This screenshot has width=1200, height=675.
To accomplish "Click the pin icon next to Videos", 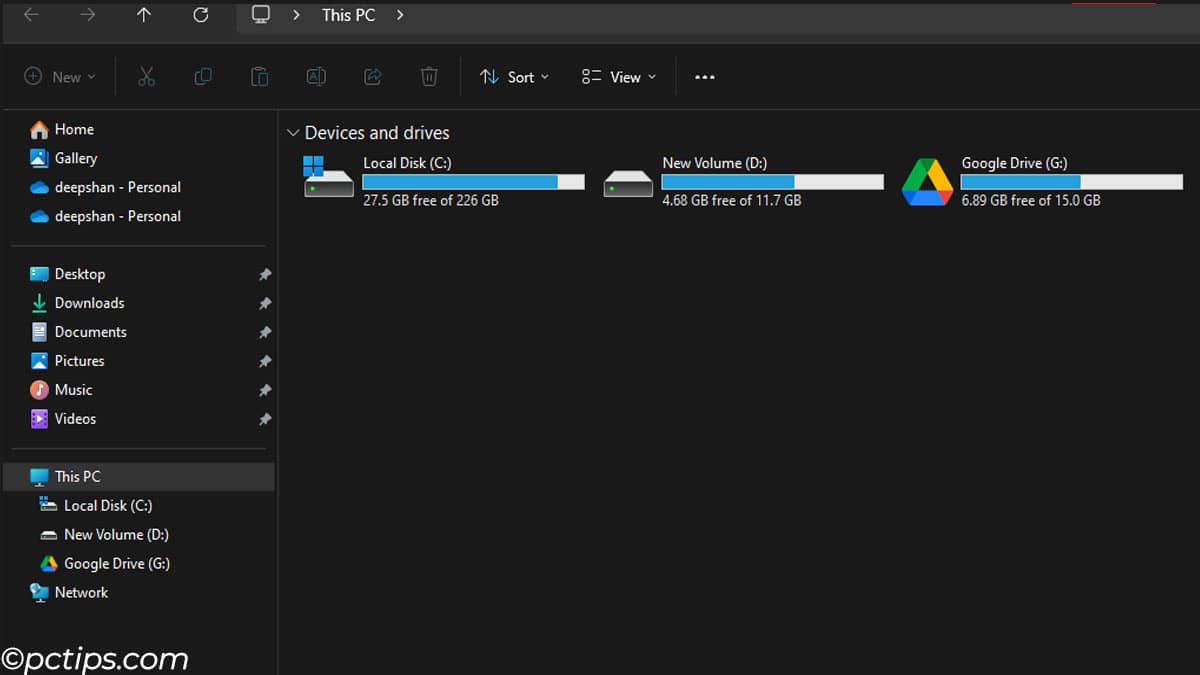I will pyautogui.click(x=265, y=420).
